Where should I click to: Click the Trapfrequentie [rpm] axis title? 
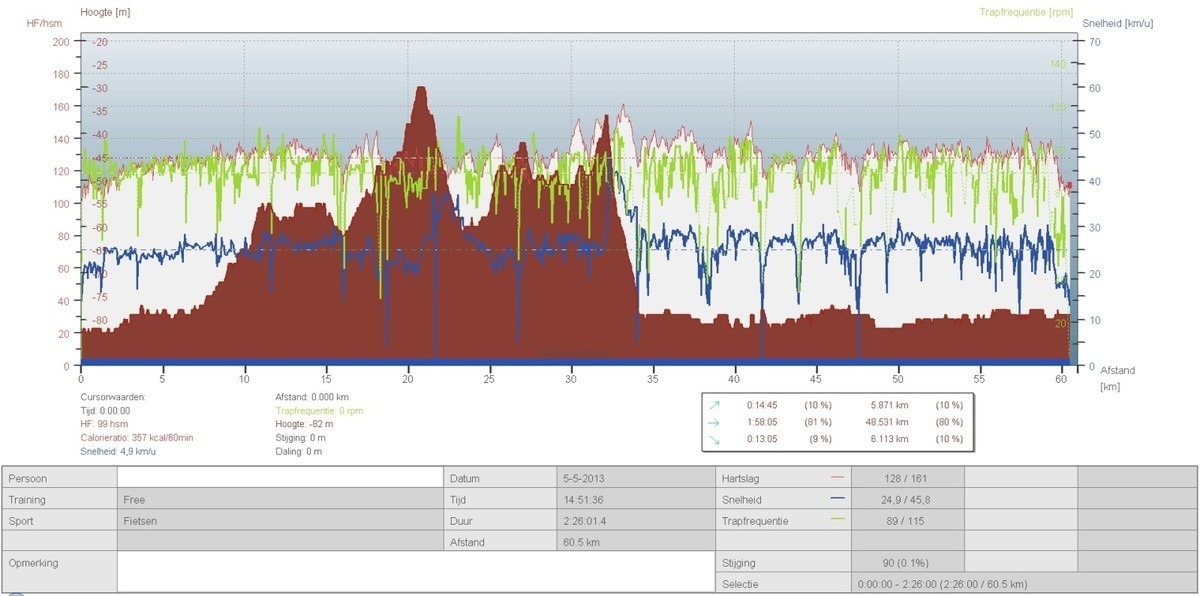(1025, 12)
